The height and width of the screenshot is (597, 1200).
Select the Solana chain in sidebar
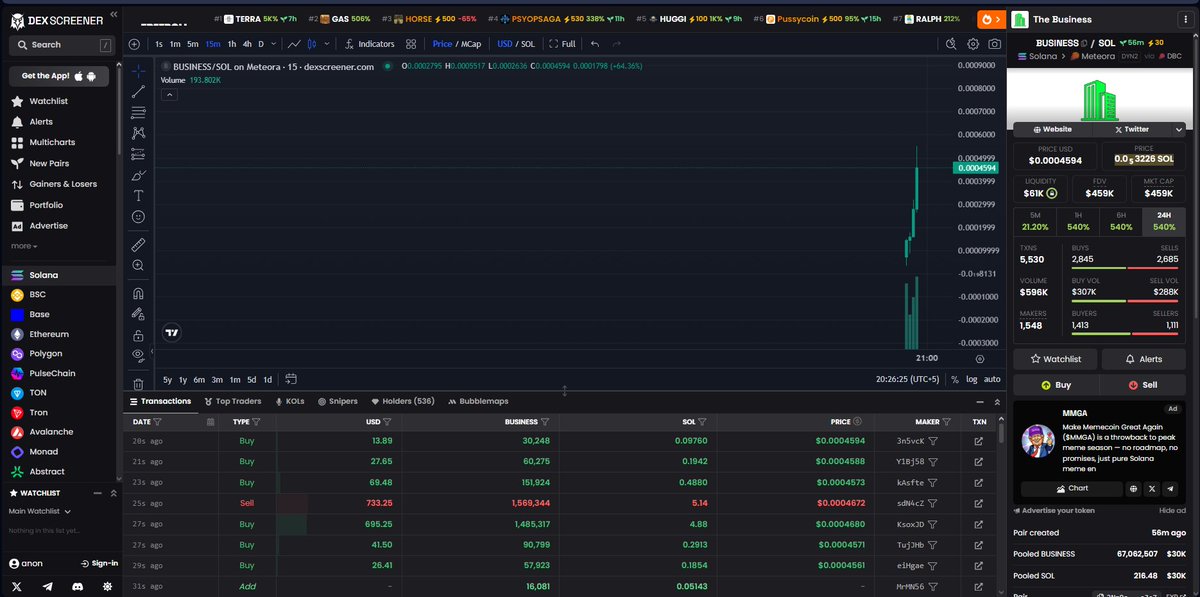pyautogui.click(x=58, y=275)
